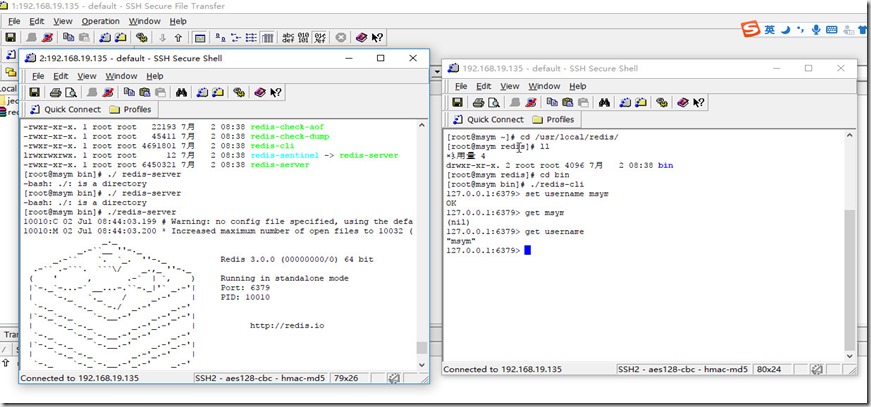Select Large Icons view in File Transfer toolbar
This screenshot has height=407, width=871.
(x=221, y=38)
